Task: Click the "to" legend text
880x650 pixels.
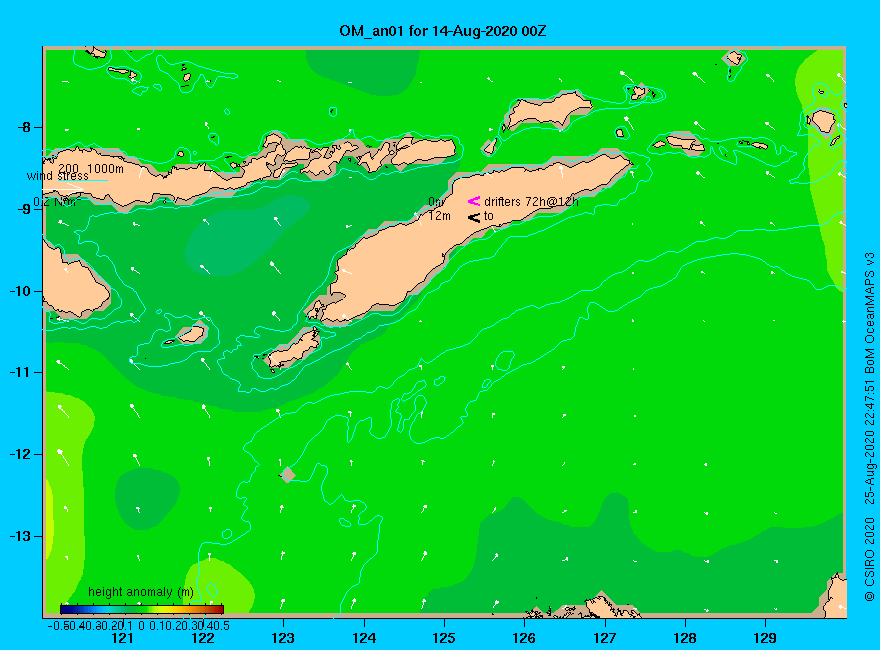Action: point(489,216)
